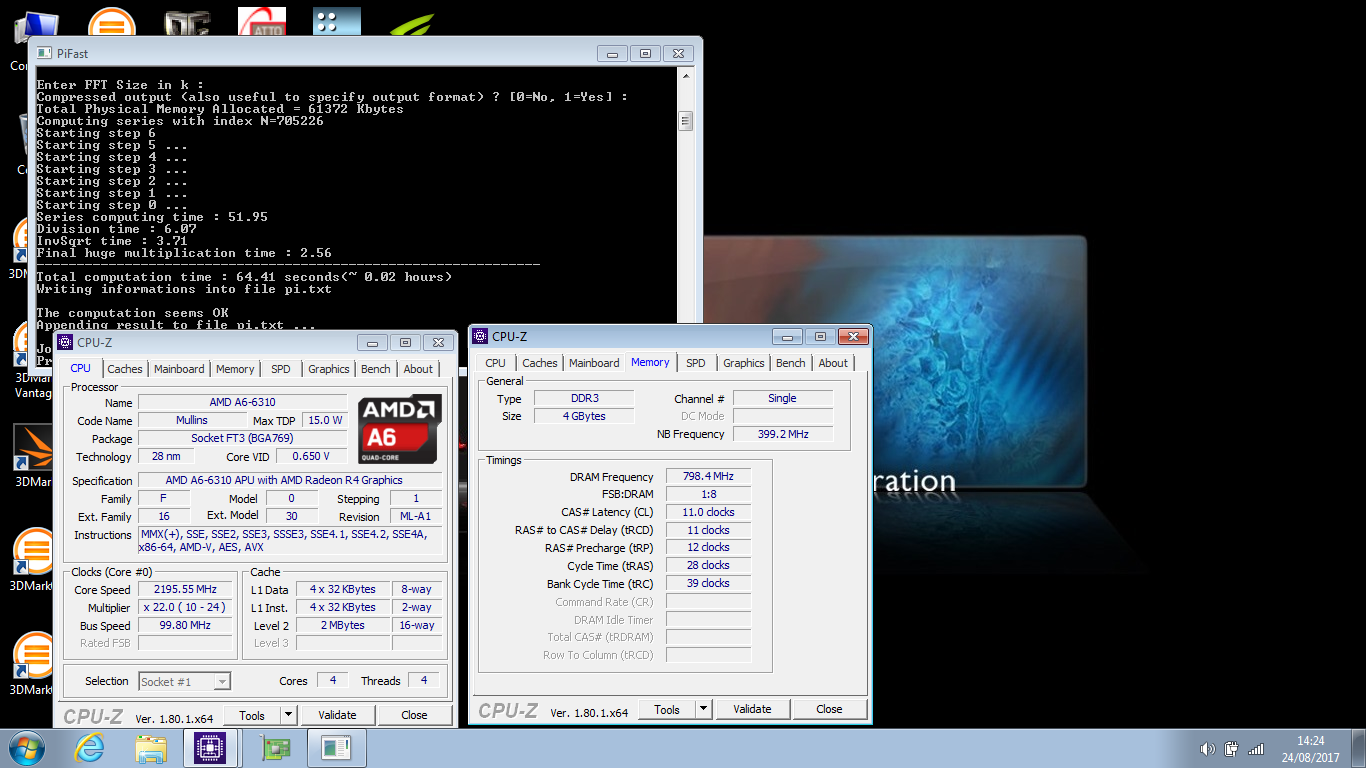Open Tools arrow in Memory tab CPU-Z window
This screenshot has width=1366, height=768.
point(703,709)
